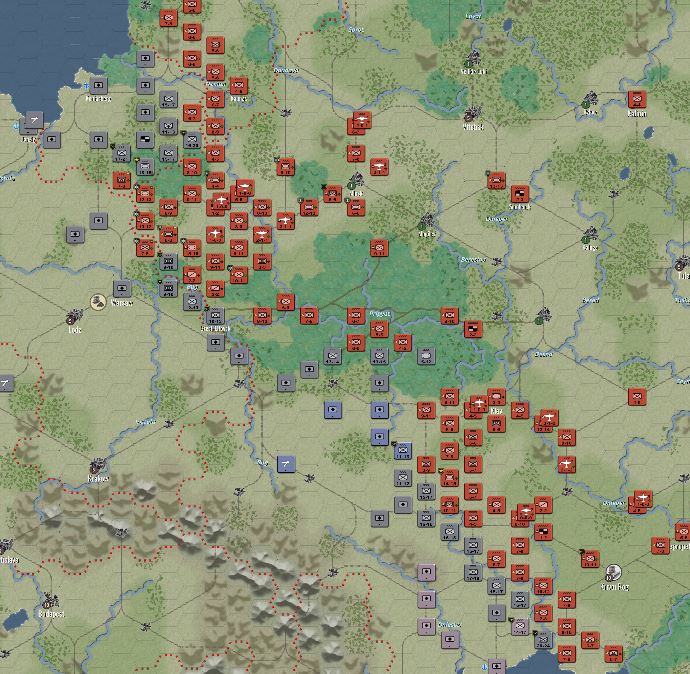The width and height of the screenshot is (690, 674).
Task: Select the red tank unit on Smolensk
Action: [520, 194]
